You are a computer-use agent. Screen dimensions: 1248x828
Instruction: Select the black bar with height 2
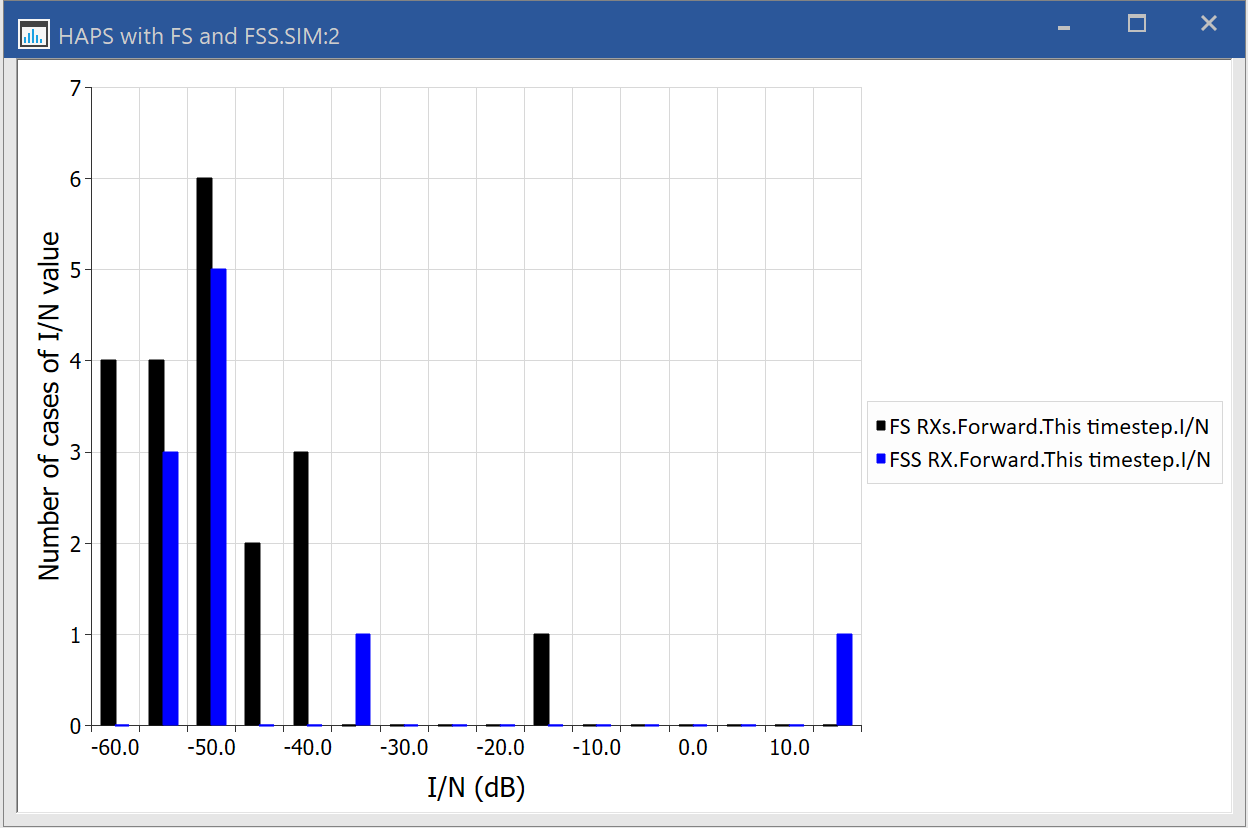tap(252, 634)
